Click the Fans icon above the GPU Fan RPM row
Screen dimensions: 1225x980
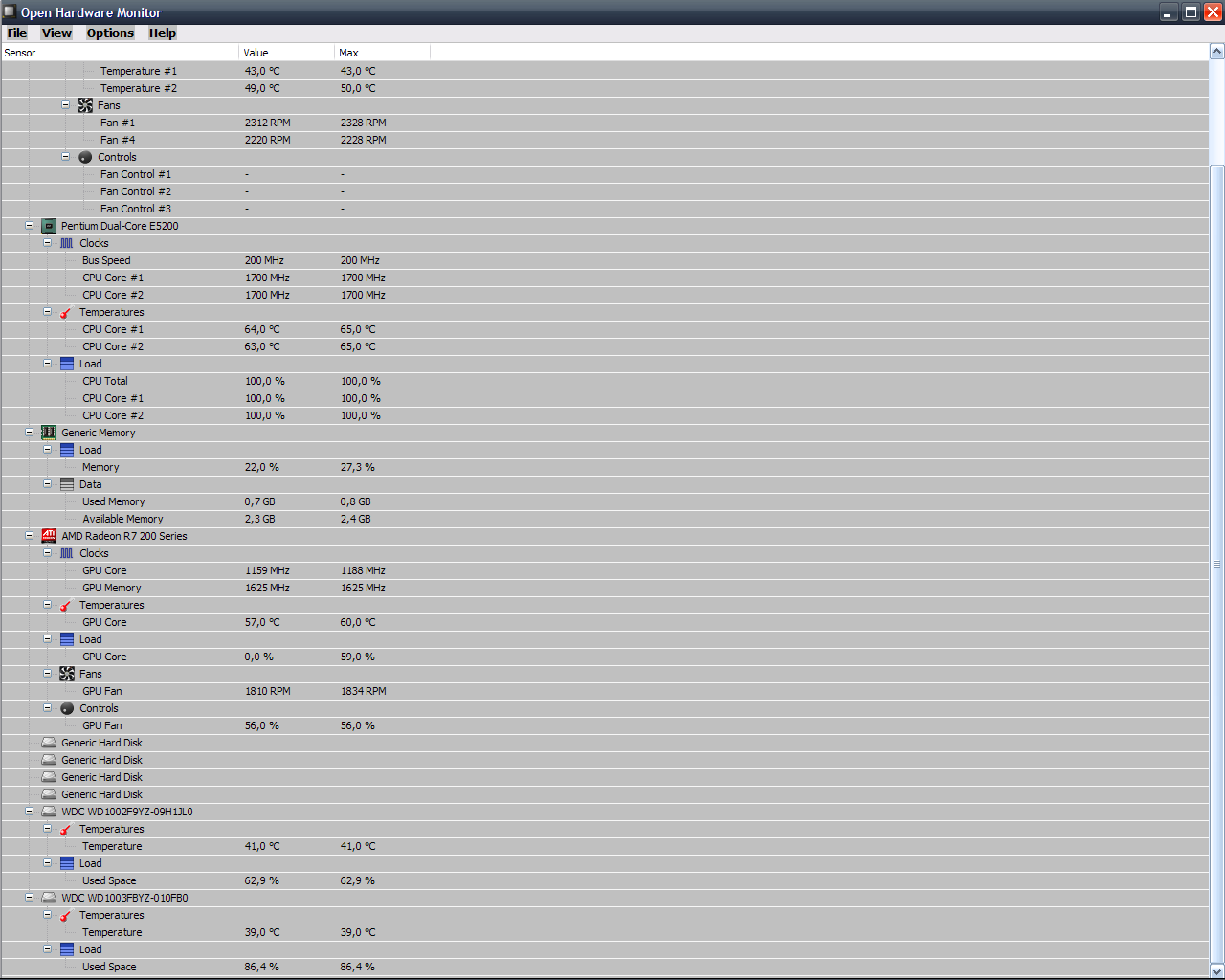(x=67, y=674)
